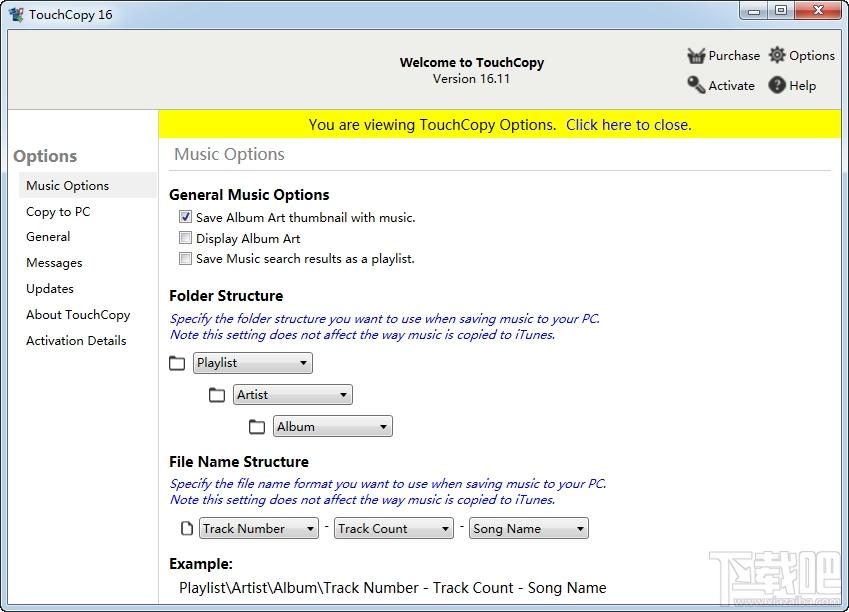Click folder icon beside Playlist dropdown

[178, 363]
